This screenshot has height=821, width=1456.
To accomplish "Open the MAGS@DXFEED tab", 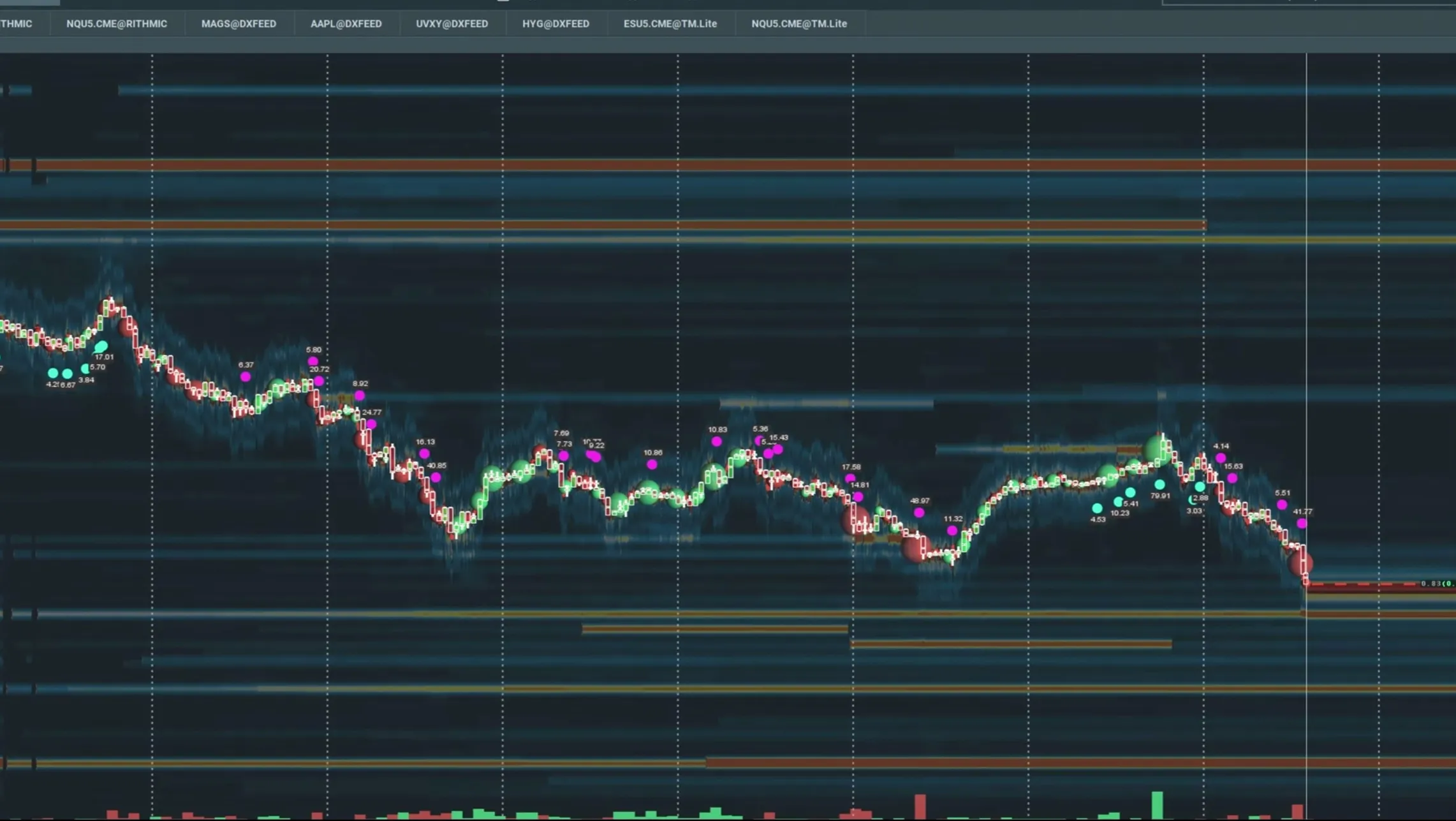I will click(x=239, y=24).
